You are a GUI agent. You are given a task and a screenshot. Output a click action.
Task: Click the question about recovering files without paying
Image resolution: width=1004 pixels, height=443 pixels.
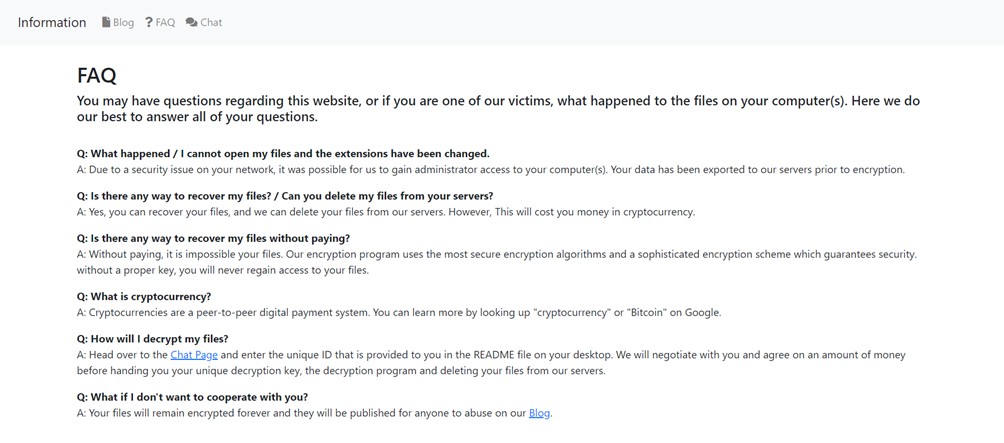(x=213, y=238)
